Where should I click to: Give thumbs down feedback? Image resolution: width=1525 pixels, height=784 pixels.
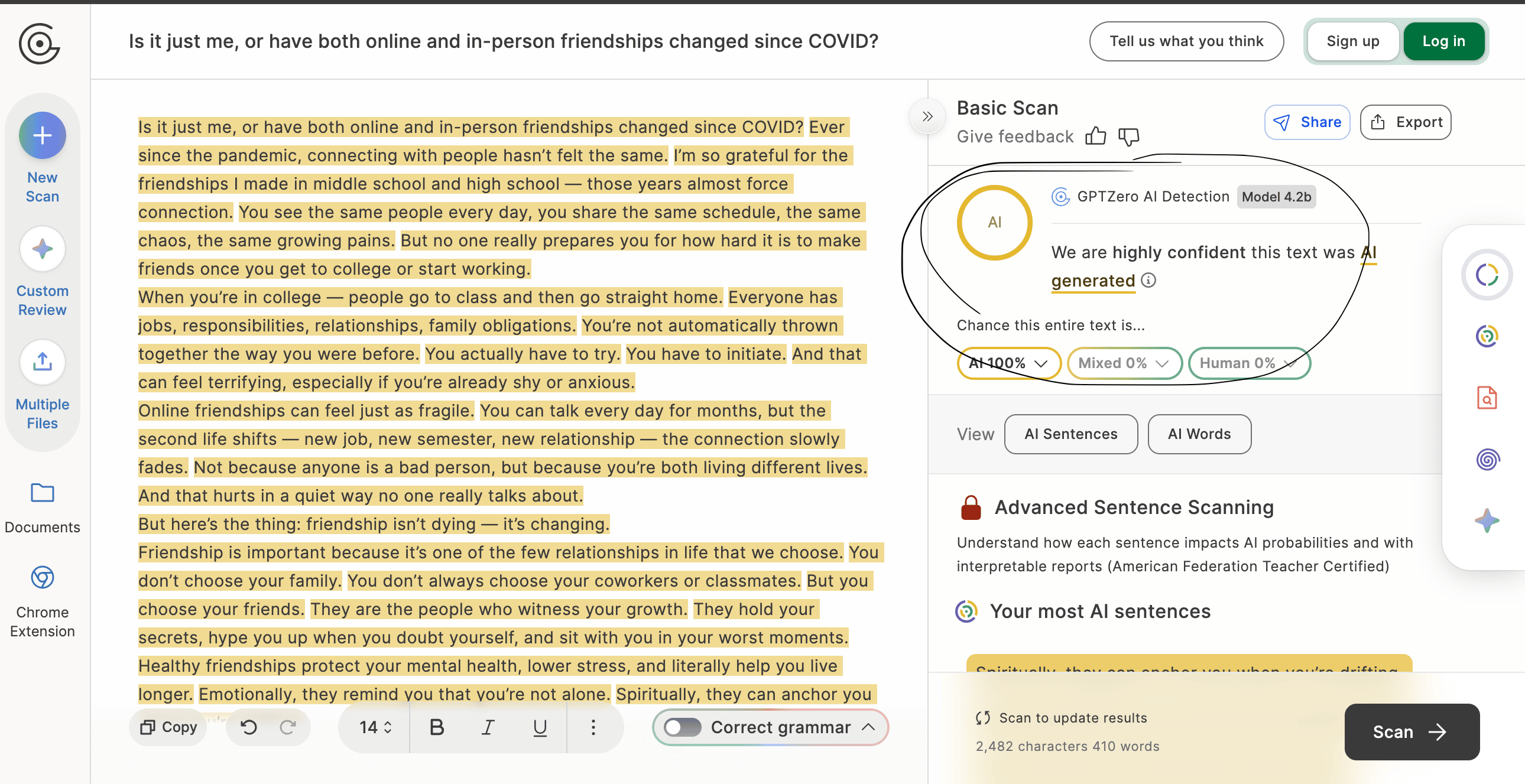pyautogui.click(x=1128, y=136)
